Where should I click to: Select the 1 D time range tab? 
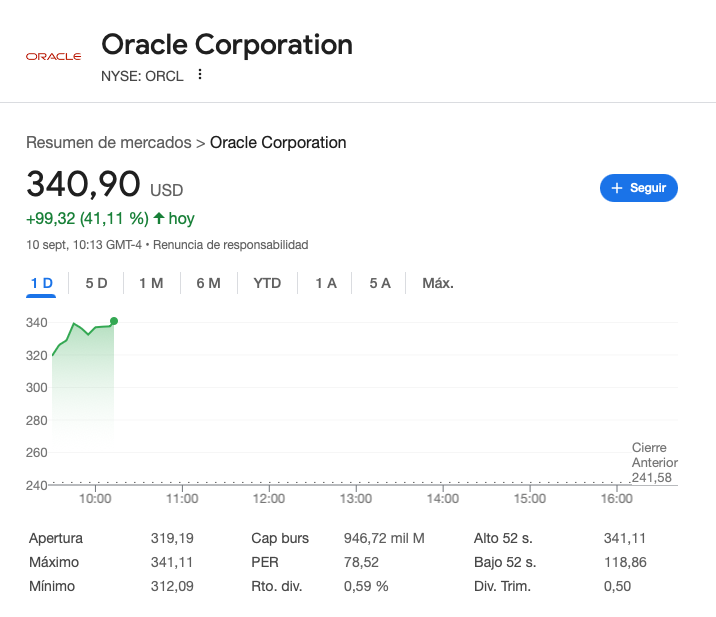[42, 283]
